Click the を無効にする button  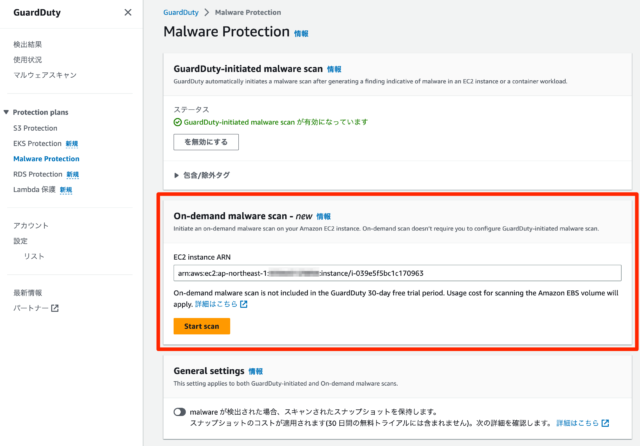click(206, 142)
